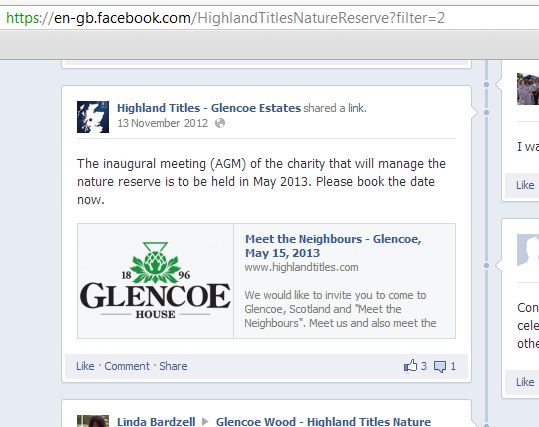Click the browser address bar URL

click(x=226, y=18)
